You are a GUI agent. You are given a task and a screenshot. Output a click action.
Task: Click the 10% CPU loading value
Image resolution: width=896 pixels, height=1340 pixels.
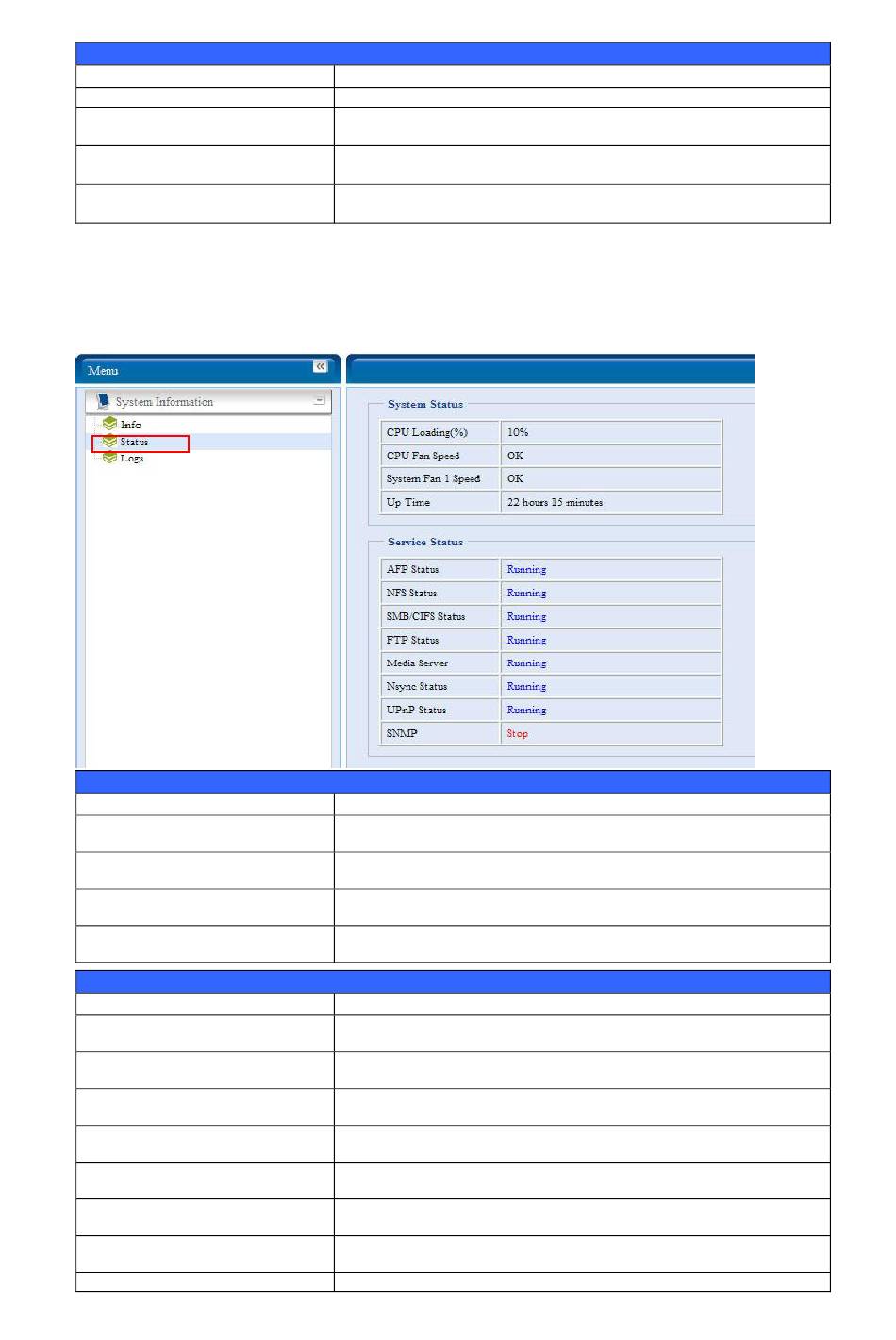tap(518, 432)
